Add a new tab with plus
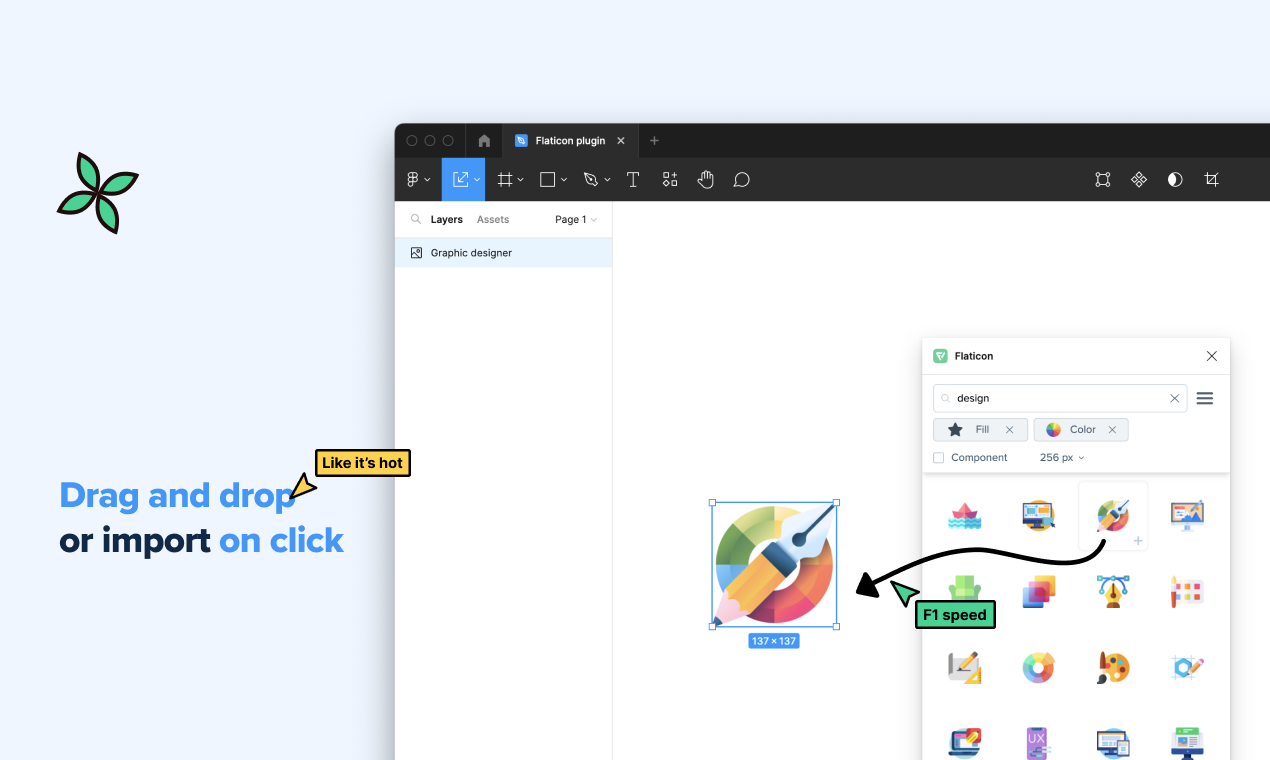This screenshot has height=760, width=1270. coord(654,141)
